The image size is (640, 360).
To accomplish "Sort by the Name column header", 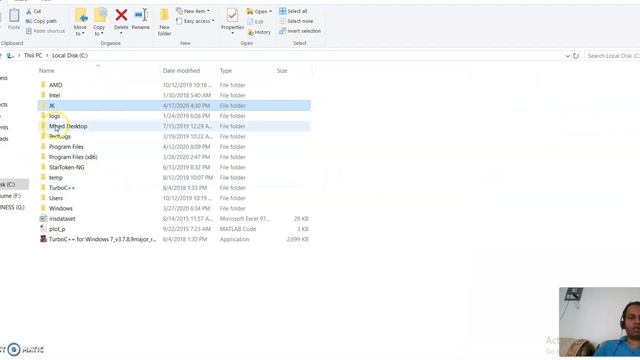I will click(x=47, y=71).
